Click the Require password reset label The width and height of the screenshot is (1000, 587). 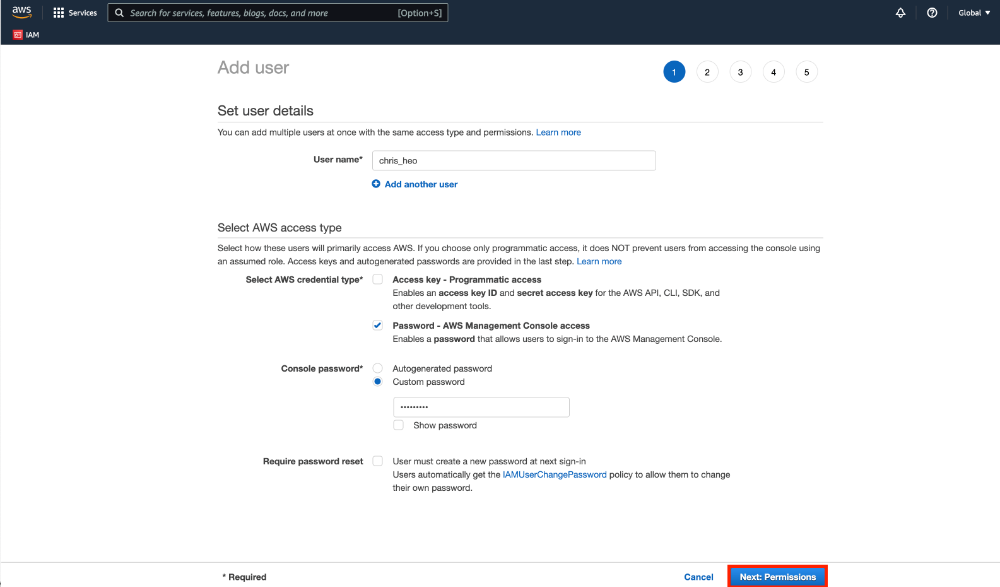(x=313, y=461)
